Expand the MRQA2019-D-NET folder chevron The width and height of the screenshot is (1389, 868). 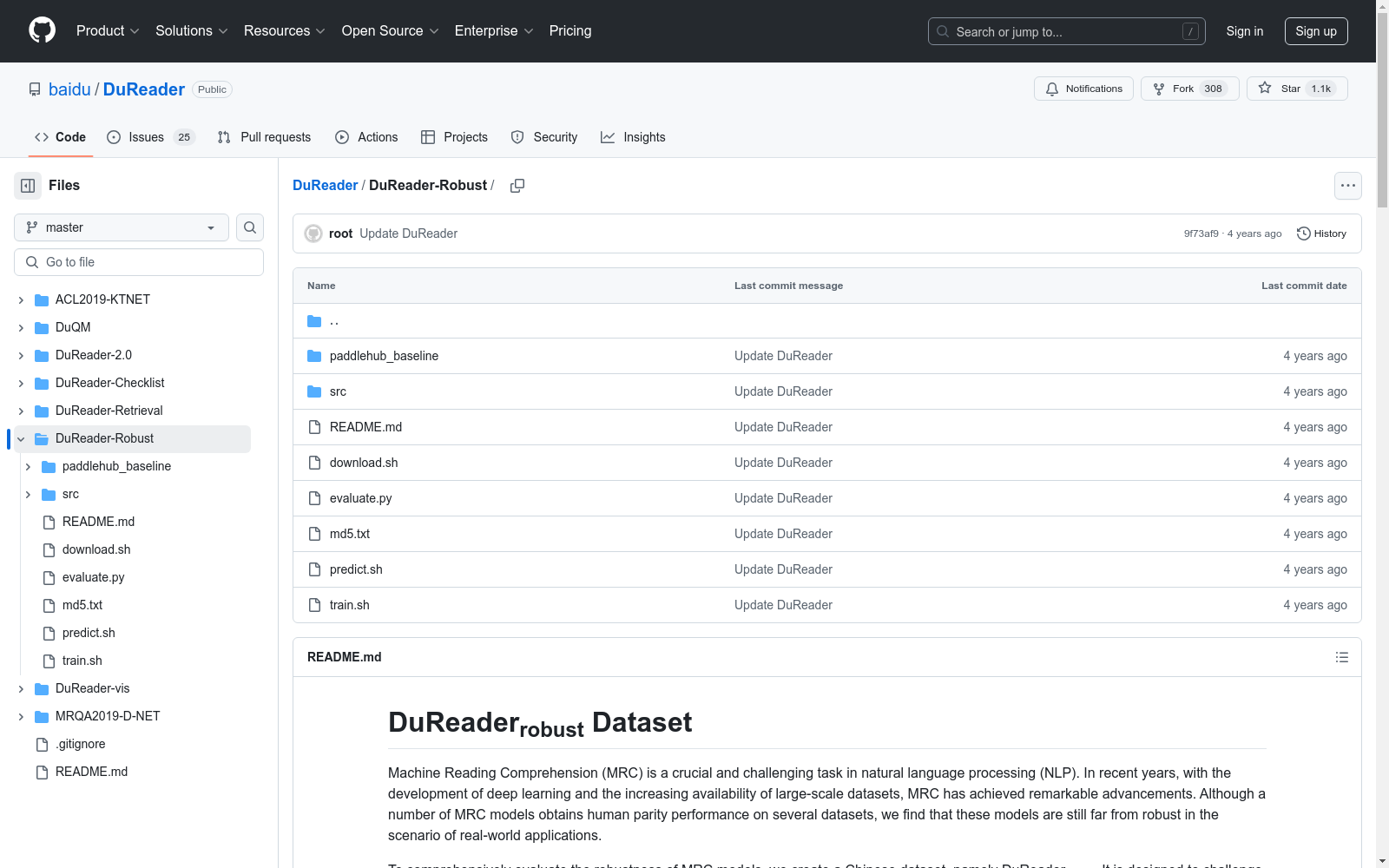point(21,716)
